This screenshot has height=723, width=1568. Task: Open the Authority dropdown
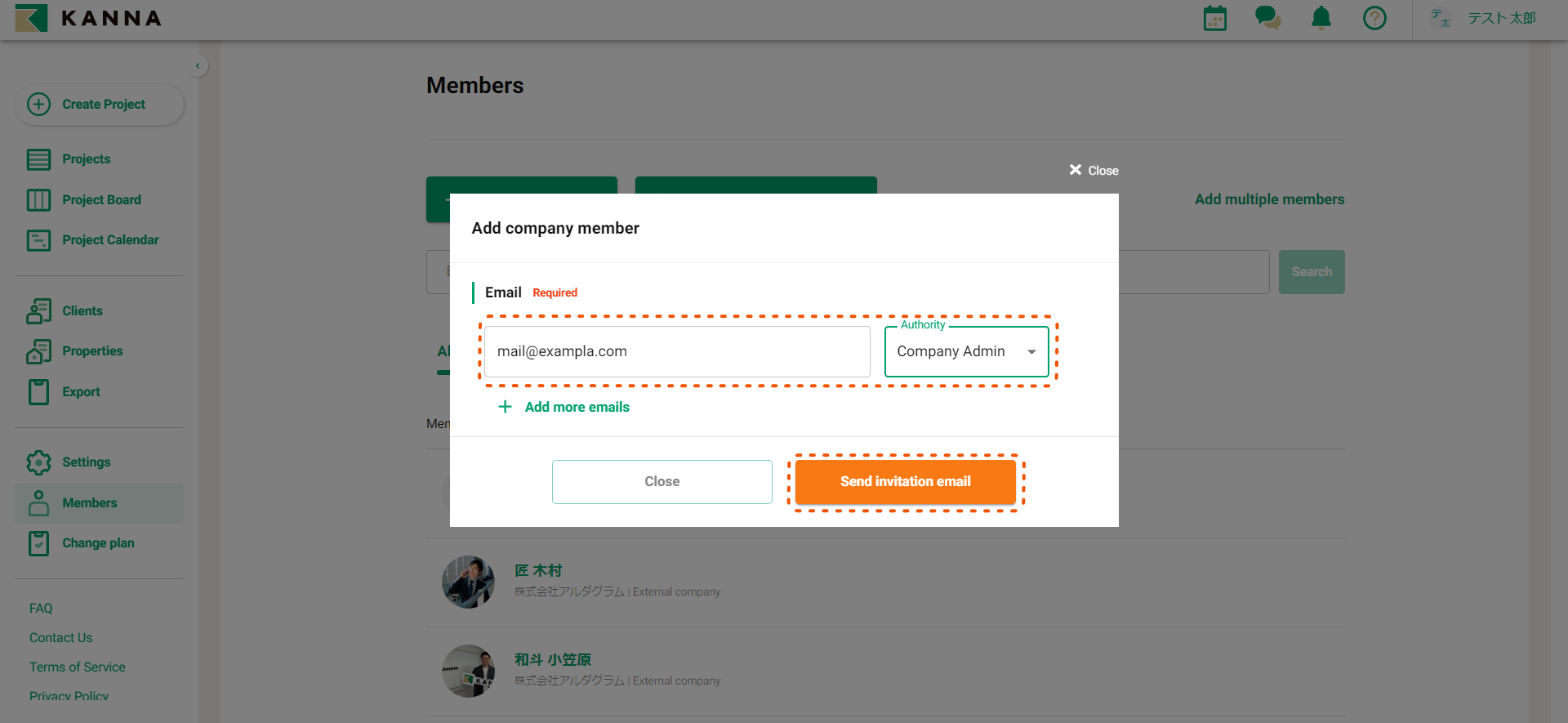pyautogui.click(x=966, y=351)
